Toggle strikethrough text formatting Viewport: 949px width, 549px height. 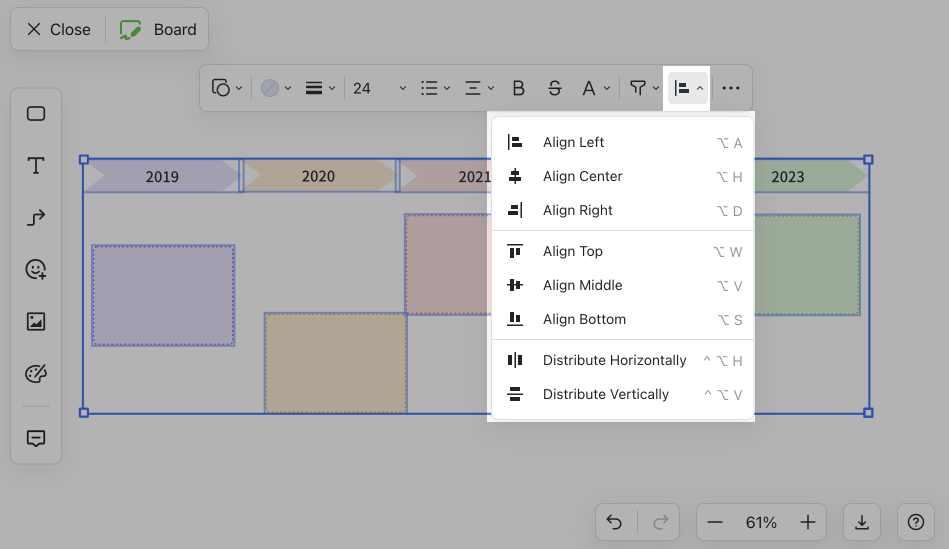[x=555, y=88]
